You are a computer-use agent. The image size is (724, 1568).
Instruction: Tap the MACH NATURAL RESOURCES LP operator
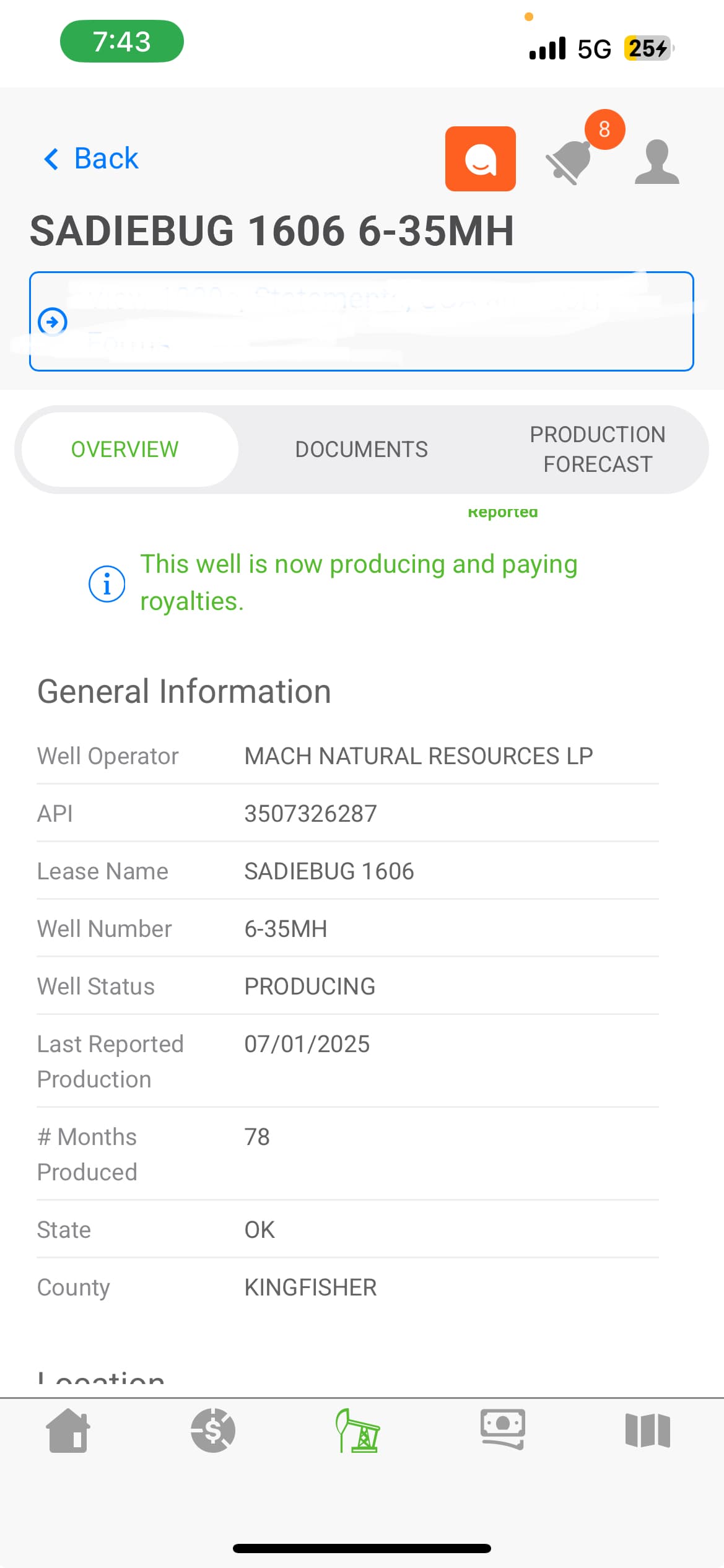pos(419,756)
